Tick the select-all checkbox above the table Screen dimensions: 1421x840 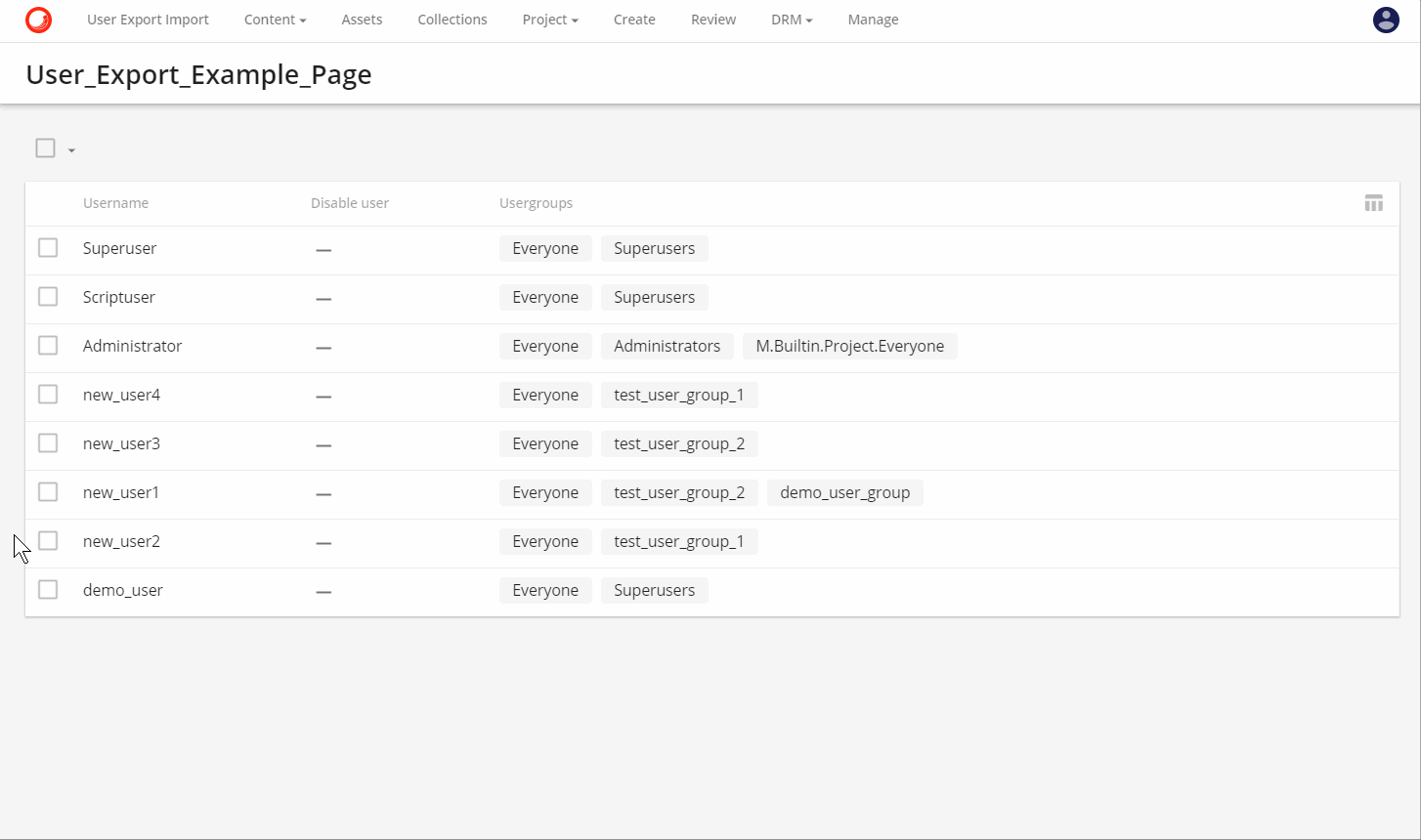tap(45, 148)
